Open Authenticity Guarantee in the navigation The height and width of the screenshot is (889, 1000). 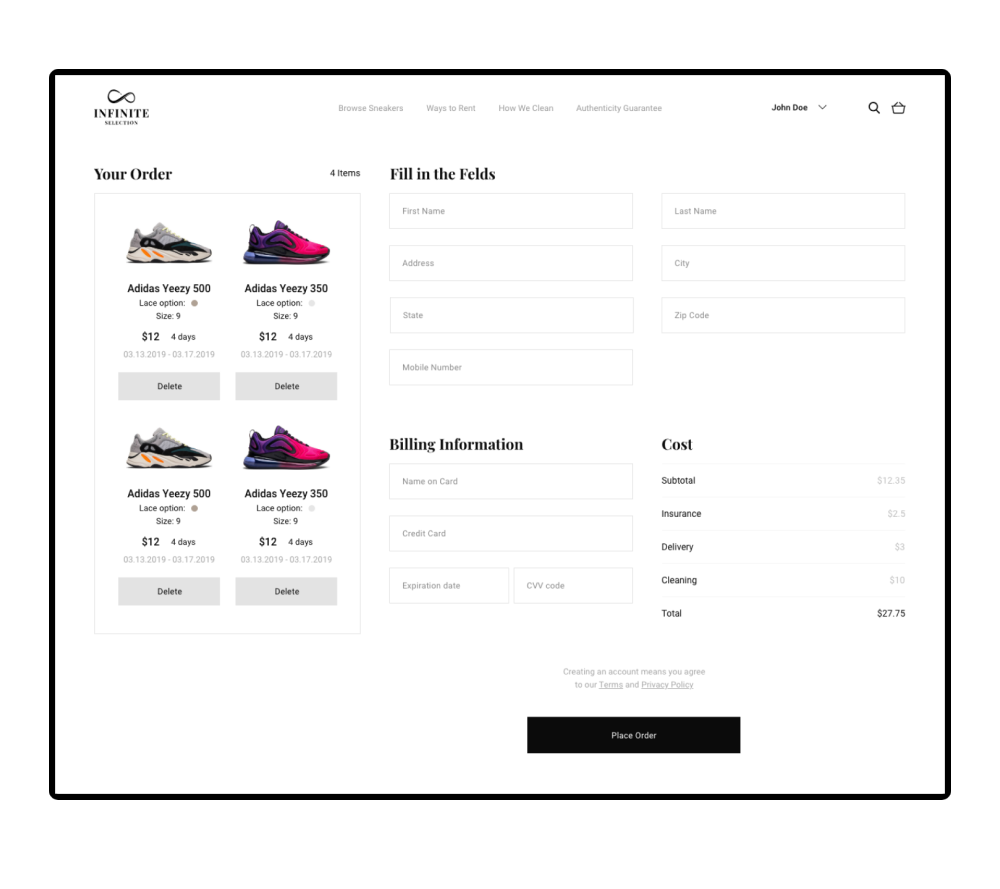coord(619,108)
